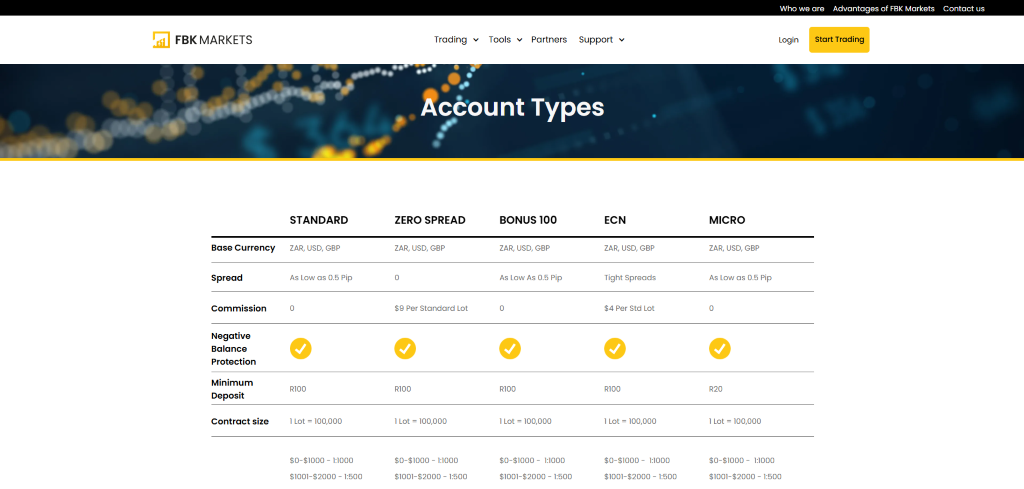
Task: Click the Tight Spreads cell
Action: [630, 277]
